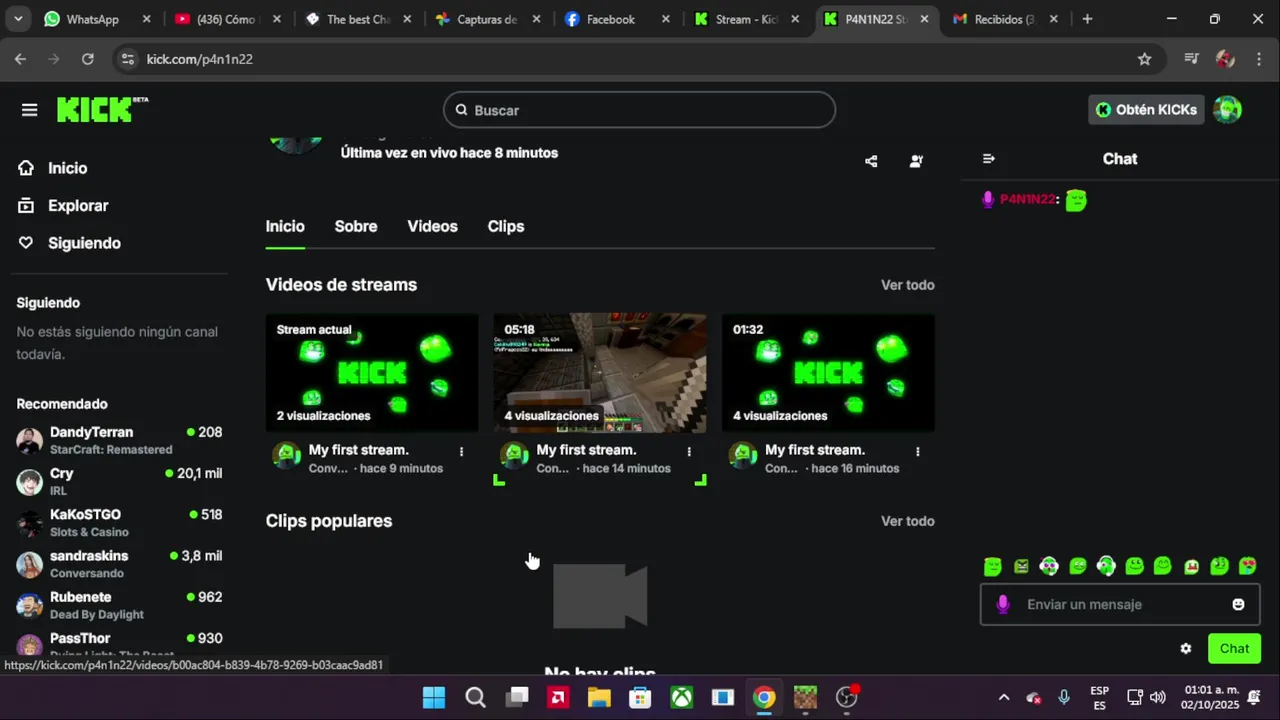The image size is (1280, 720).
Task: Open File Explorer from taskbar
Action: pyautogui.click(x=599, y=697)
